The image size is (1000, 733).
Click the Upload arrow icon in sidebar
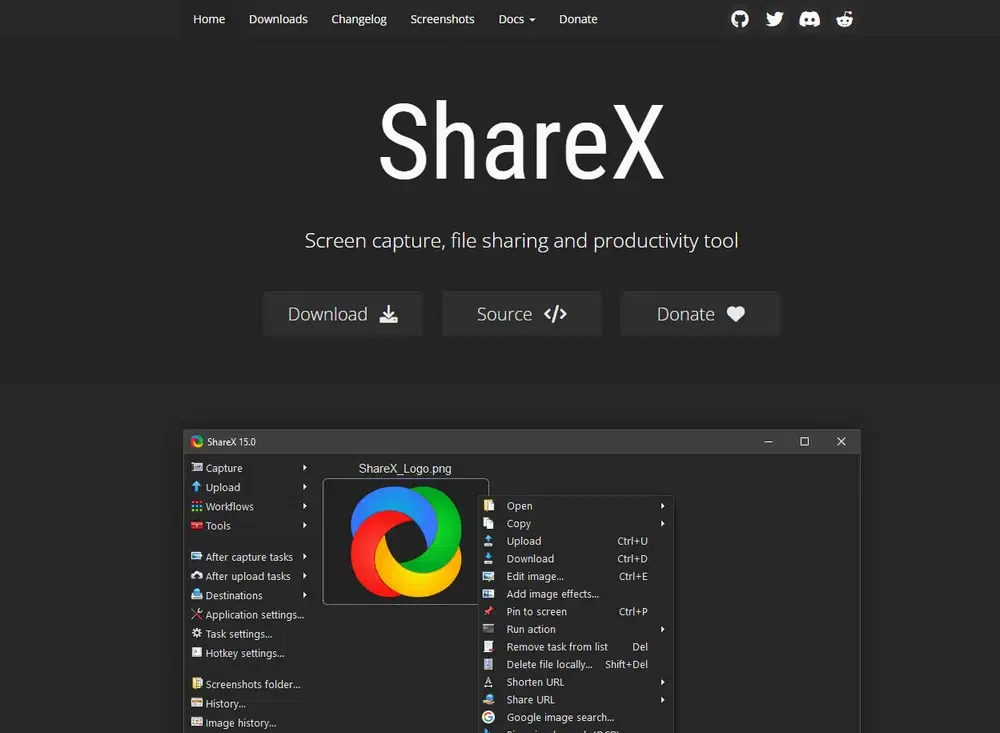pos(196,486)
